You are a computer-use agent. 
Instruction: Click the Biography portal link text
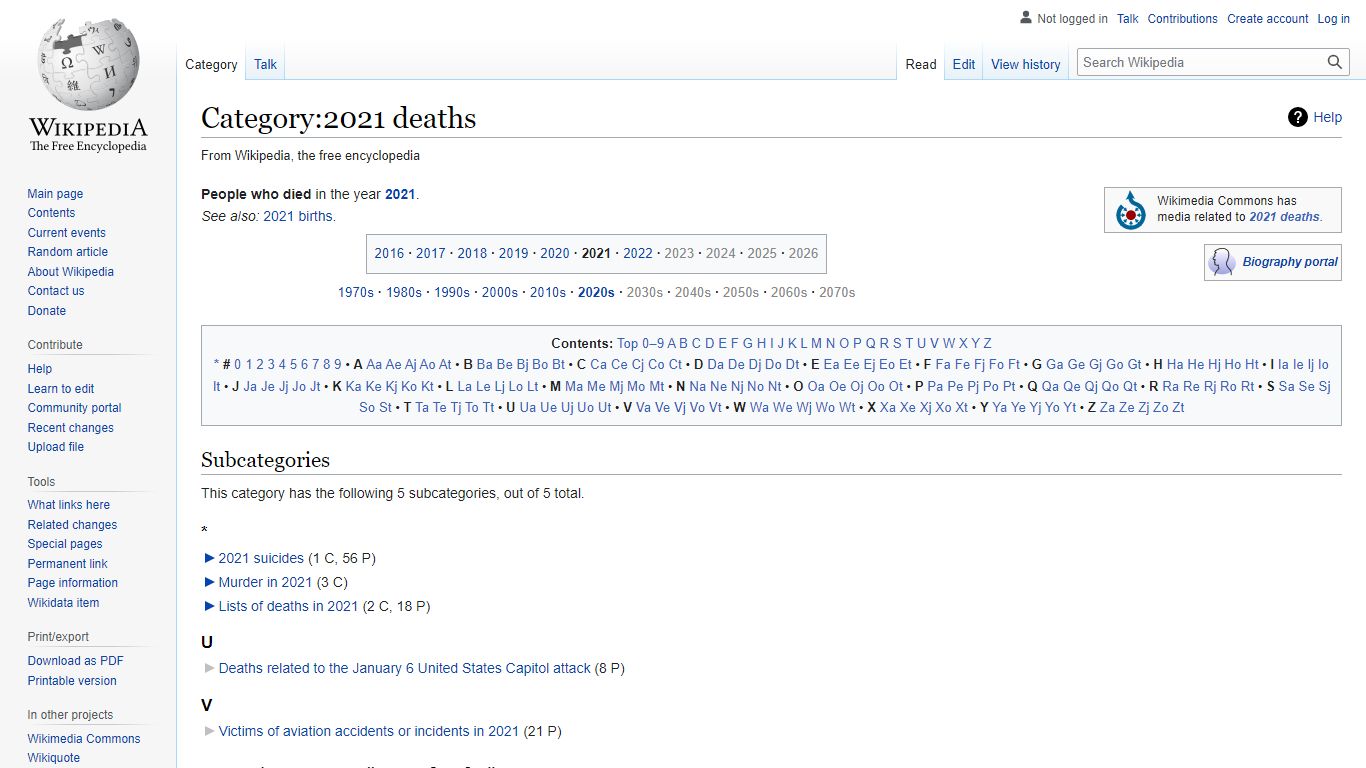pyautogui.click(x=1290, y=262)
